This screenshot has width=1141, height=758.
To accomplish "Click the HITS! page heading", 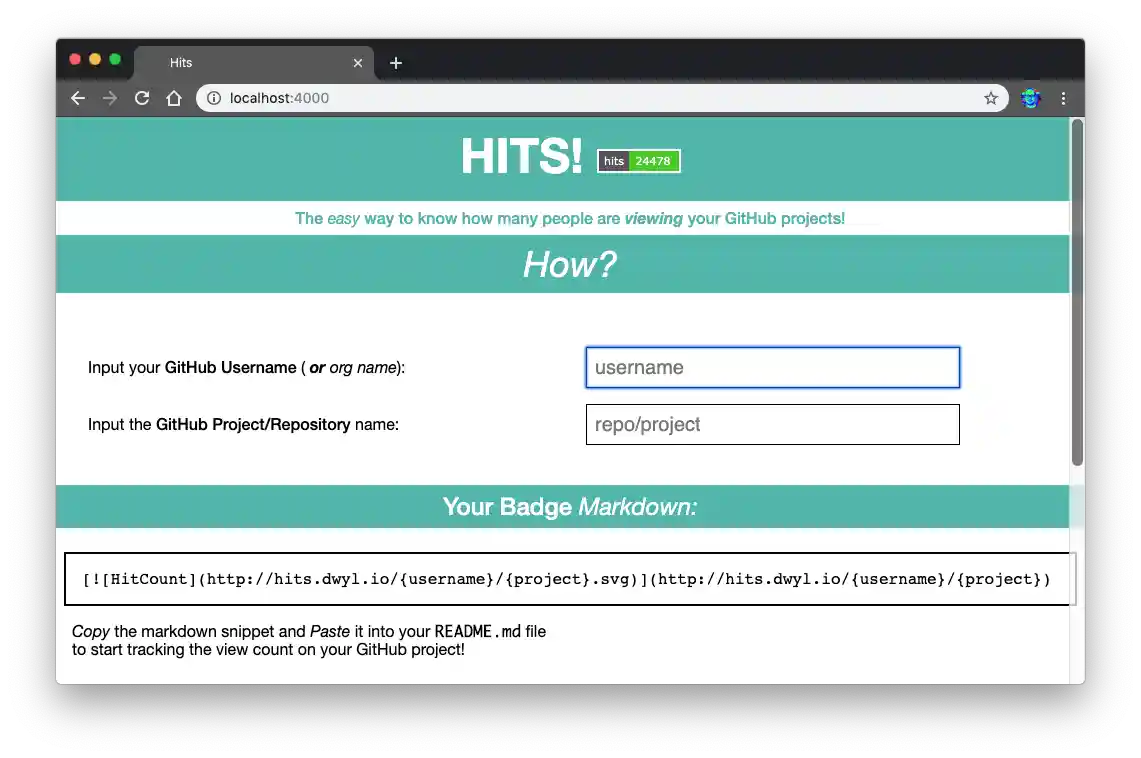I will pyautogui.click(x=521, y=157).
